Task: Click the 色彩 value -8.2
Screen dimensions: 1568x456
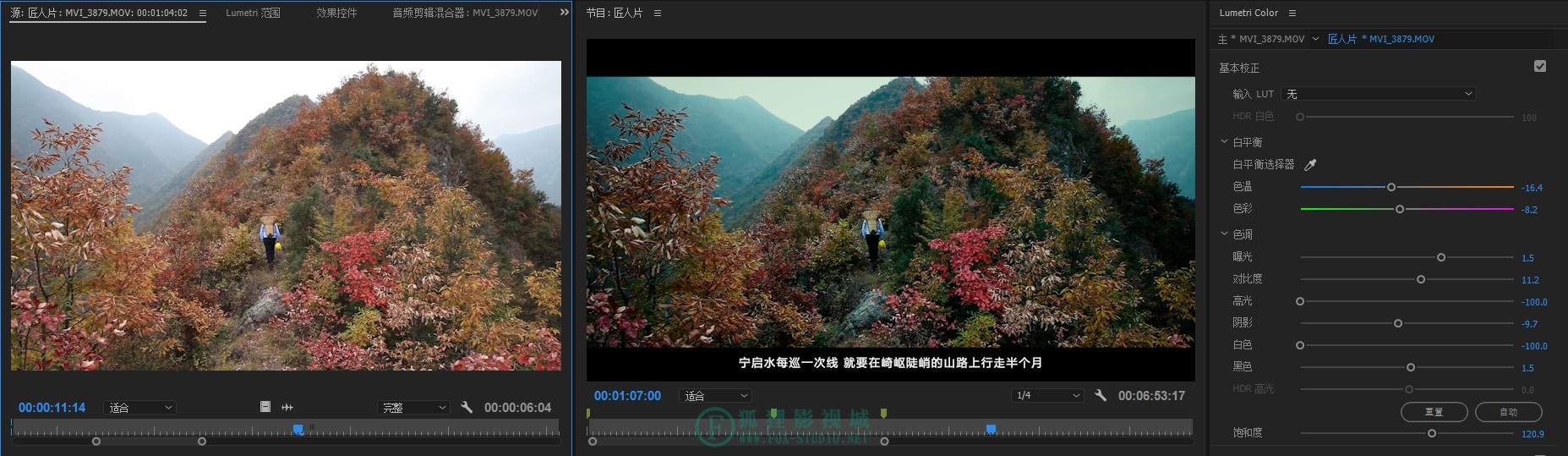Action: pyautogui.click(x=1530, y=210)
